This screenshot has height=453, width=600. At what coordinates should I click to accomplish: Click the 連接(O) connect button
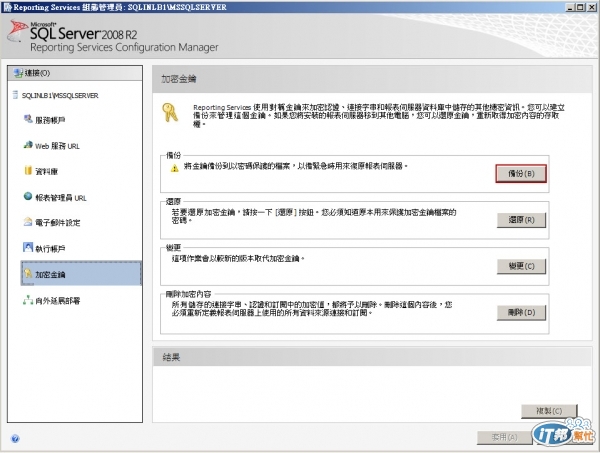[75, 73]
